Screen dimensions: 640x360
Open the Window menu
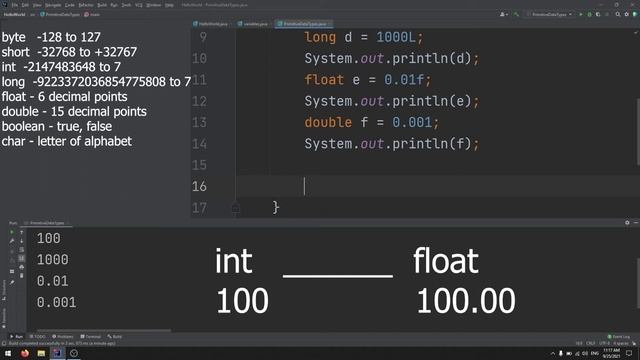154,5
